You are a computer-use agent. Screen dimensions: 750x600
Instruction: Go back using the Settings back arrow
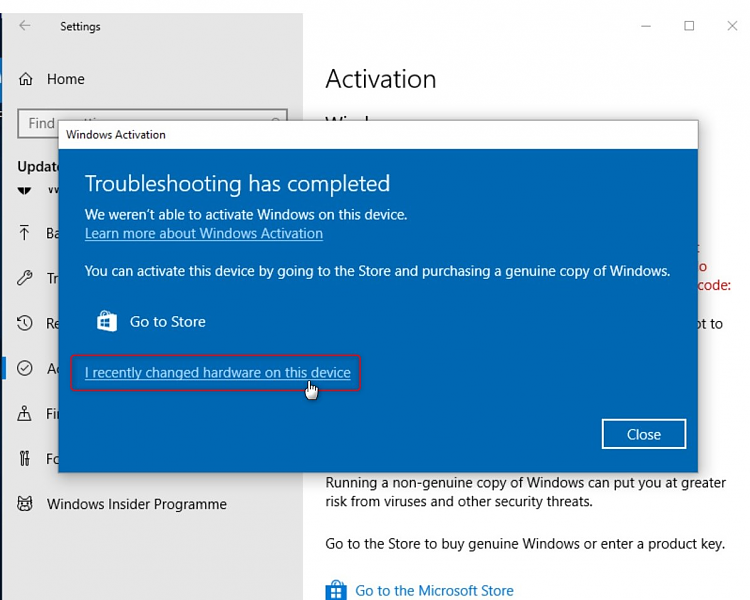(x=25, y=26)
